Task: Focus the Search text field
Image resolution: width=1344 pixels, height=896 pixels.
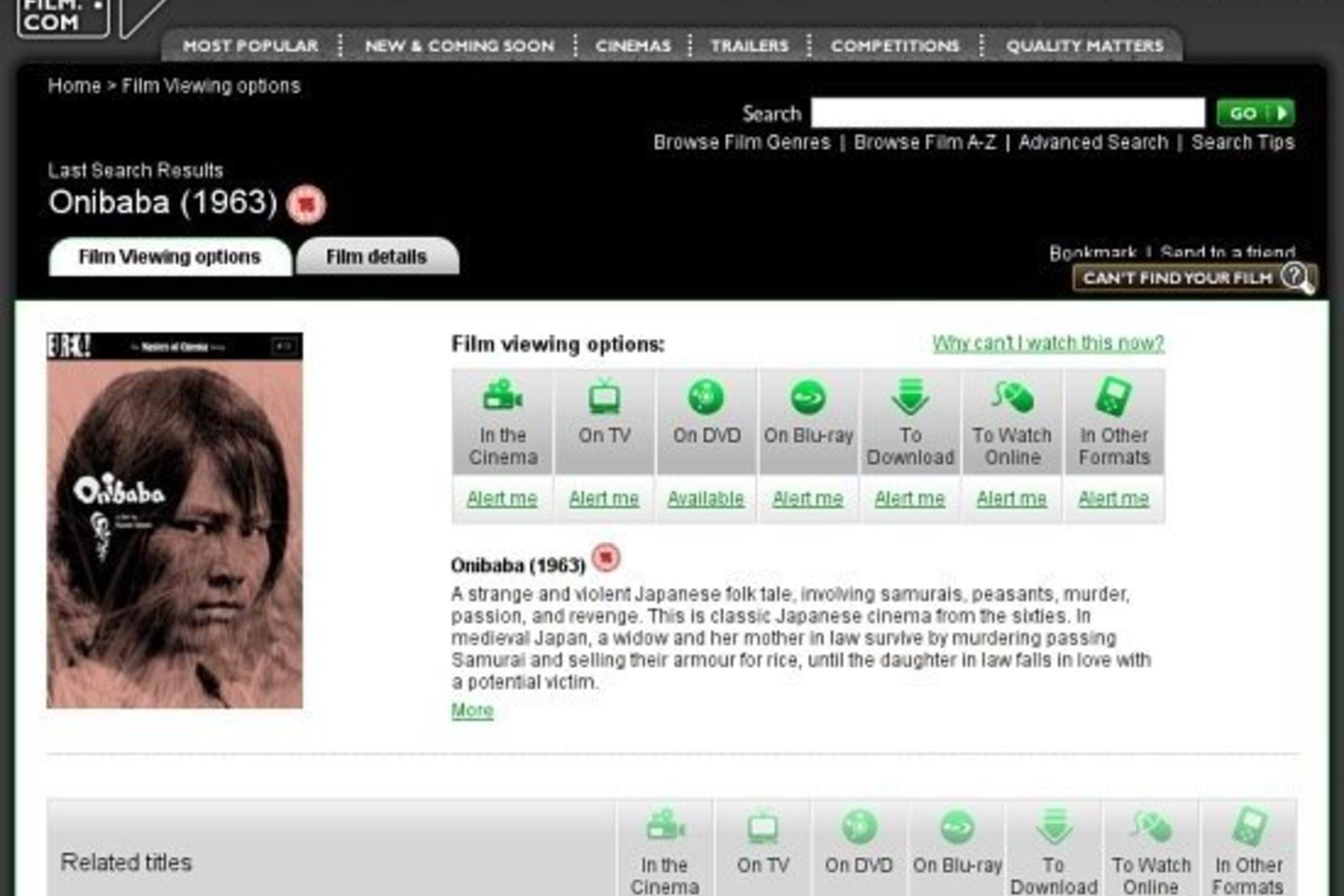Action: (x=1008, y=113)
